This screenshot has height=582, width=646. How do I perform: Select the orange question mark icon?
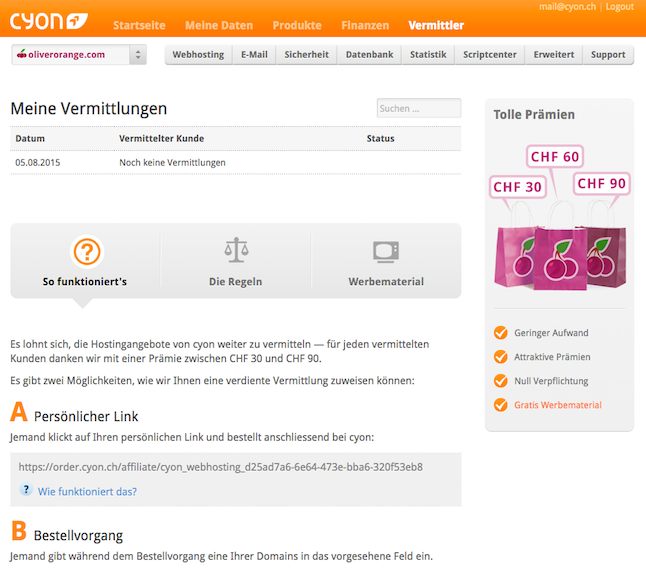(x=87, y=251)
